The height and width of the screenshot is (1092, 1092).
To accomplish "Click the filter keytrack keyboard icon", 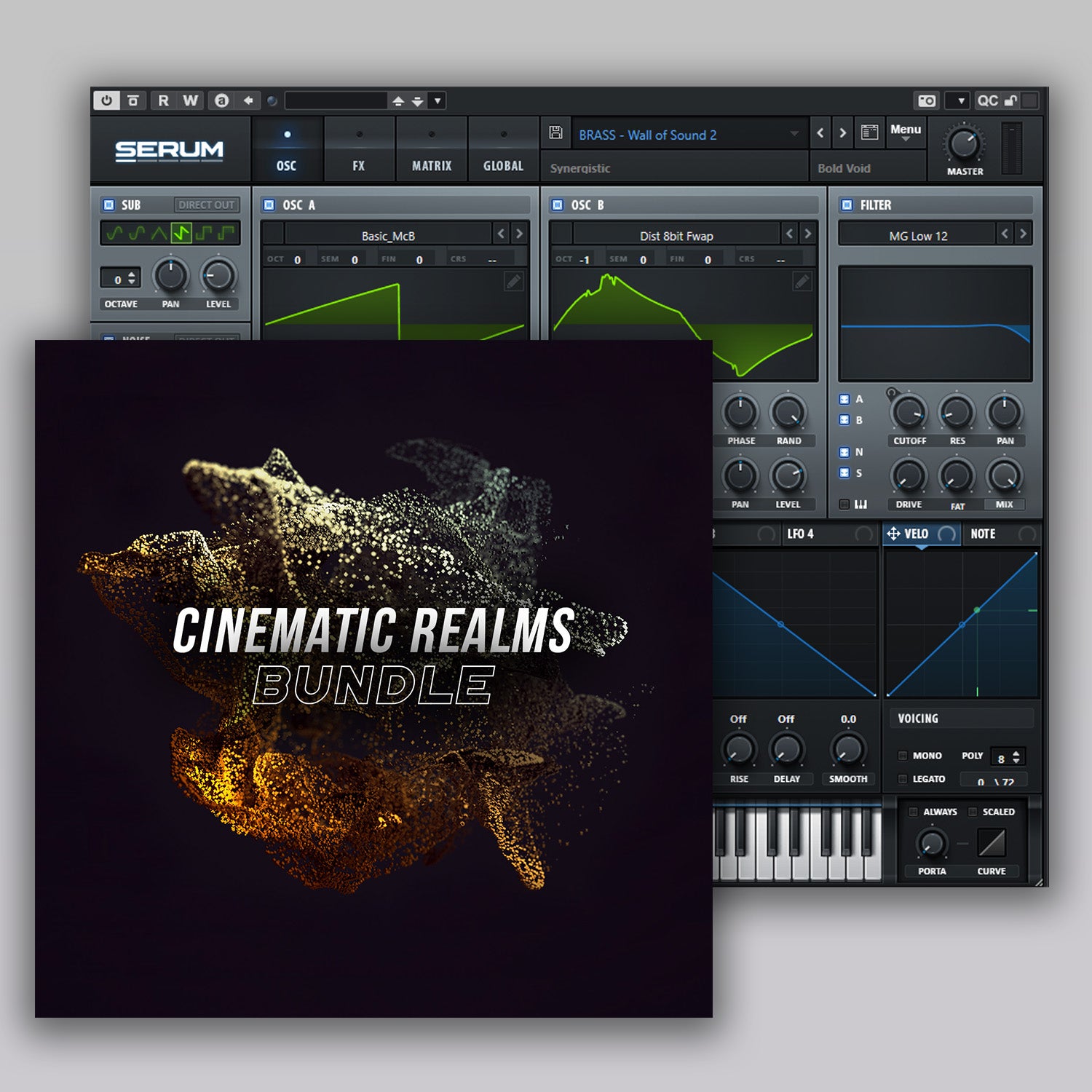I will (860, 505).
